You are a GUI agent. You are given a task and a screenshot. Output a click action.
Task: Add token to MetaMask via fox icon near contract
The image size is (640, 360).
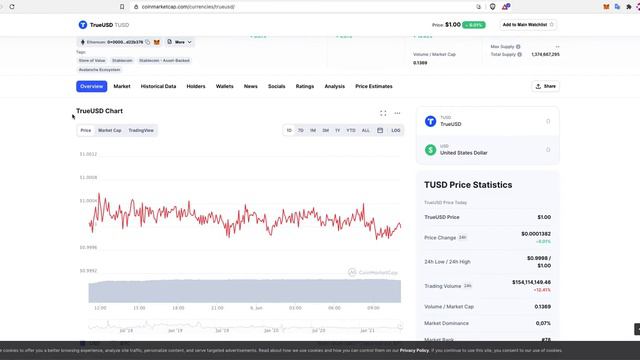point(157,42)
